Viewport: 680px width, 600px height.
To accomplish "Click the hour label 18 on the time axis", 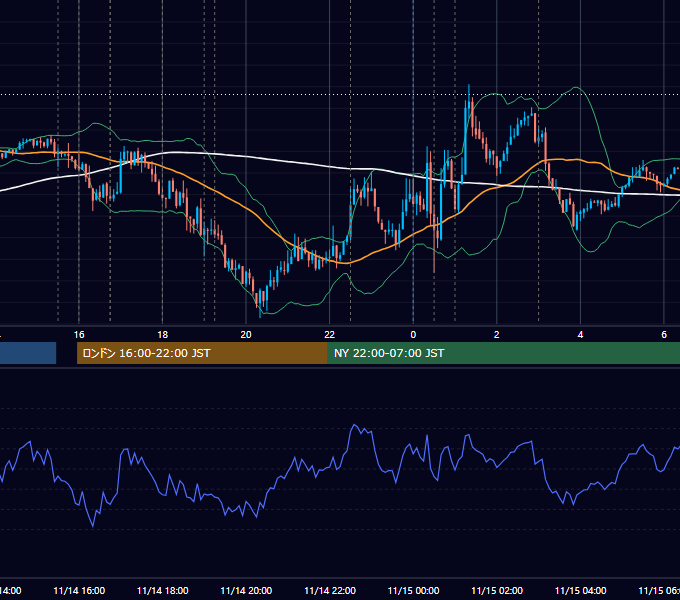I will 162,335.
